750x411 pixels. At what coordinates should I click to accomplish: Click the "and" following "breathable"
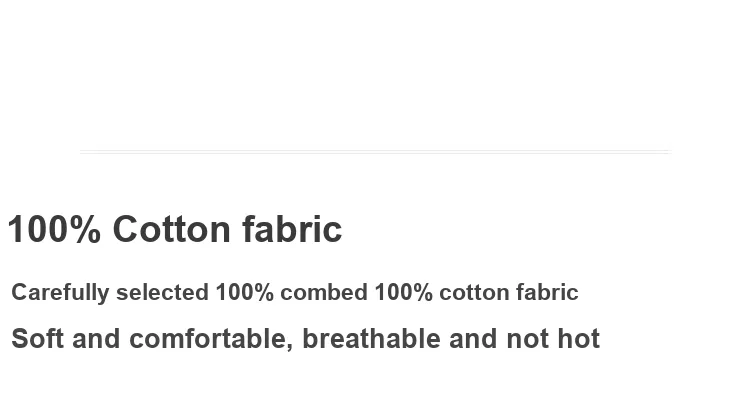coord(473,339)
